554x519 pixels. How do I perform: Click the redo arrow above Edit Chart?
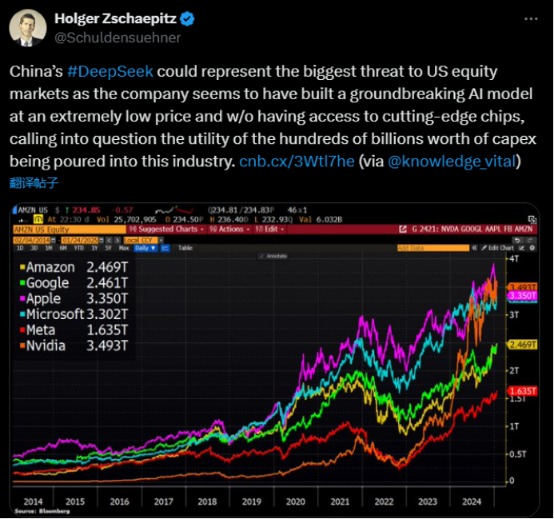(x=530, y=240)
